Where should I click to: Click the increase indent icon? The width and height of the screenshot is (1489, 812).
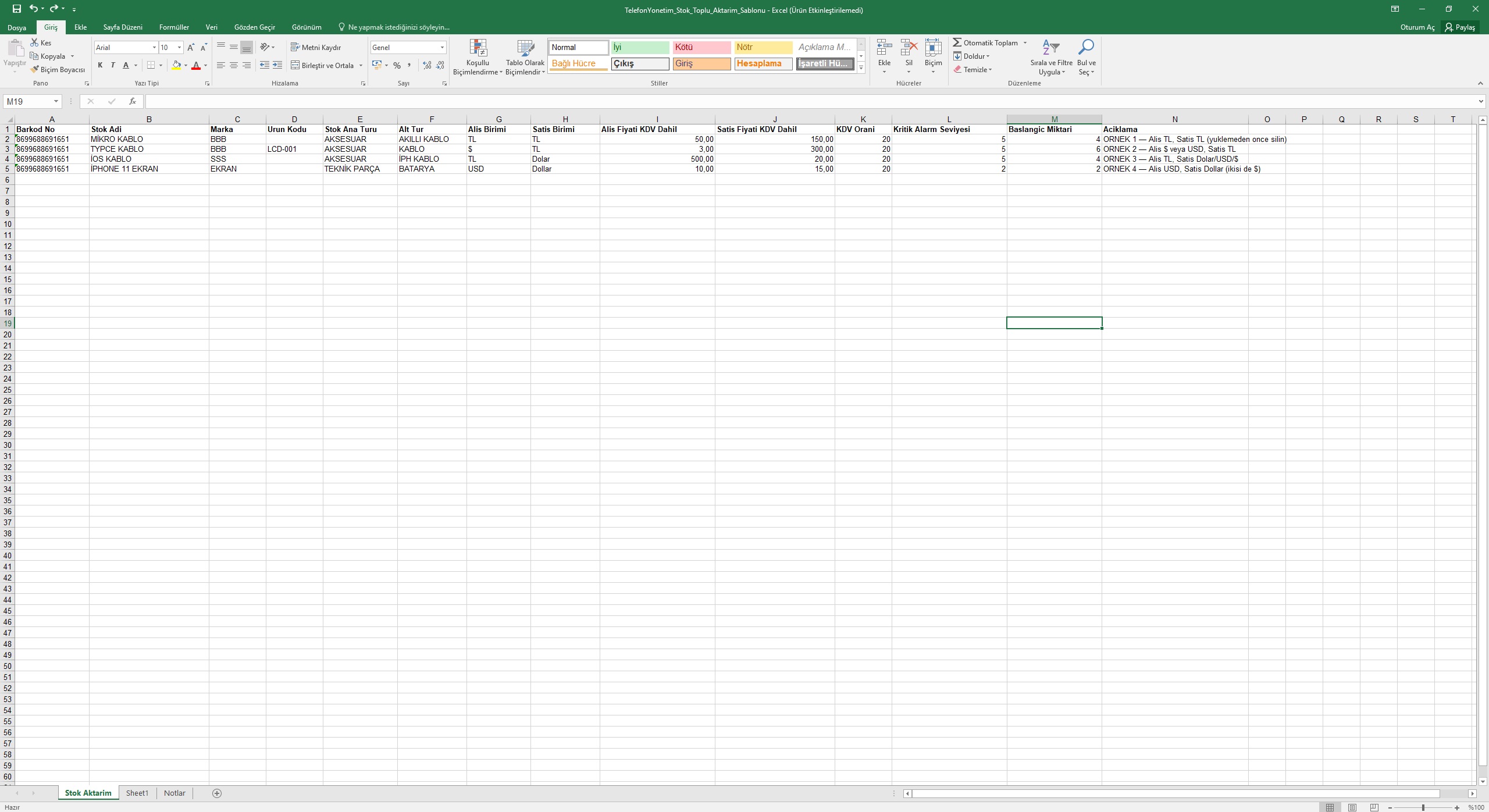(x=277, y=65)
